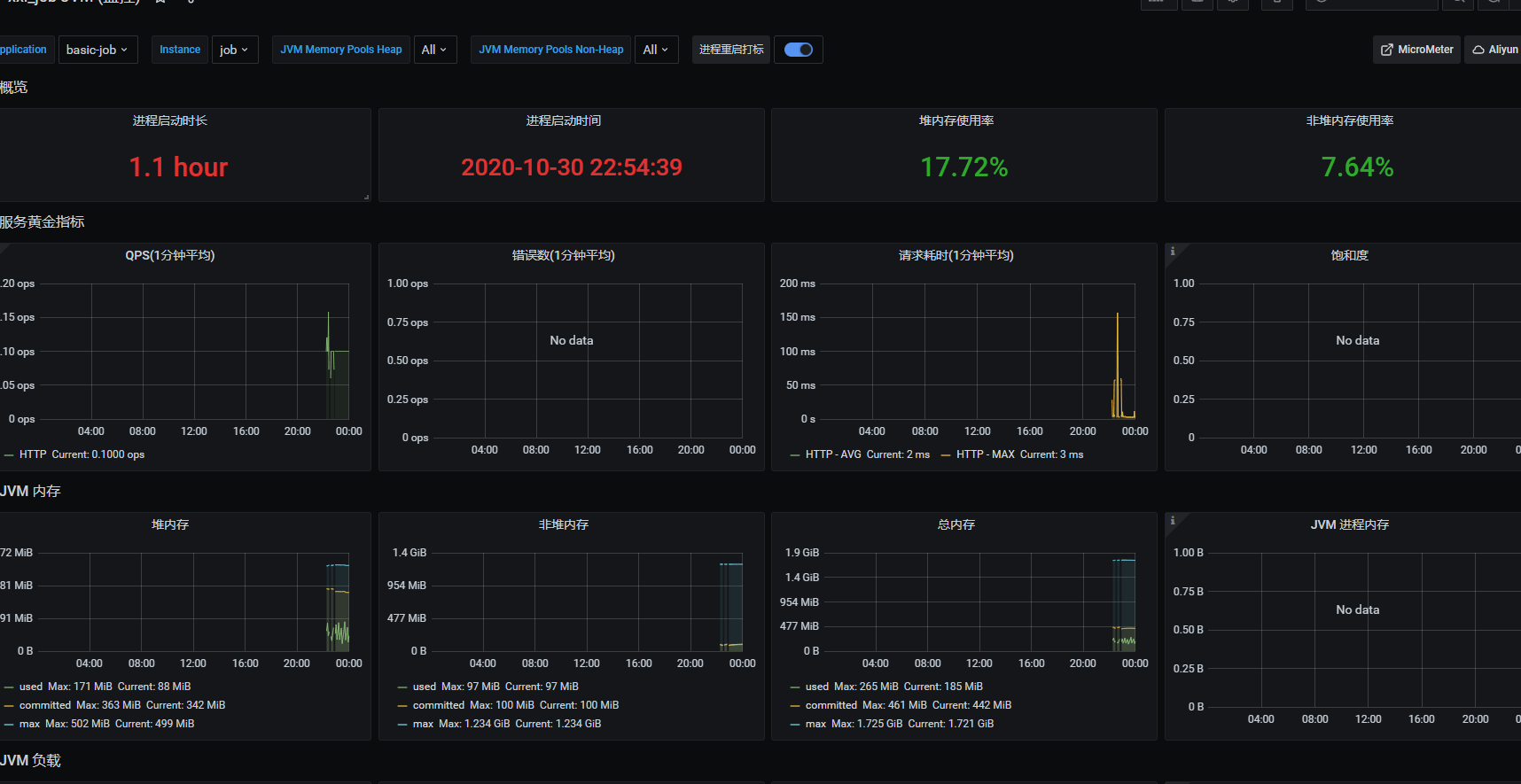Click the yellow HTTP - MAX legend color swatch
The width and height of the screenshot is (1521, 784).
click(946, 455)
